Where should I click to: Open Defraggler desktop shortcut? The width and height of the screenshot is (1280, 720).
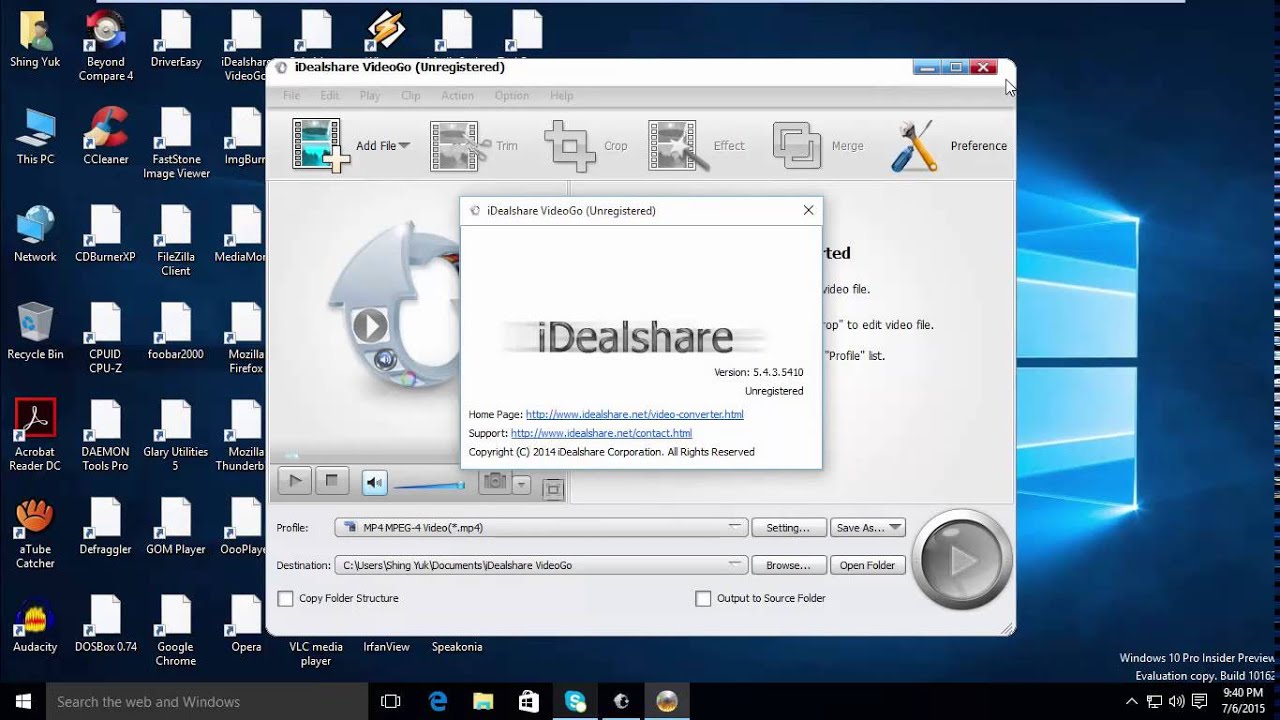tap(105, 527)
